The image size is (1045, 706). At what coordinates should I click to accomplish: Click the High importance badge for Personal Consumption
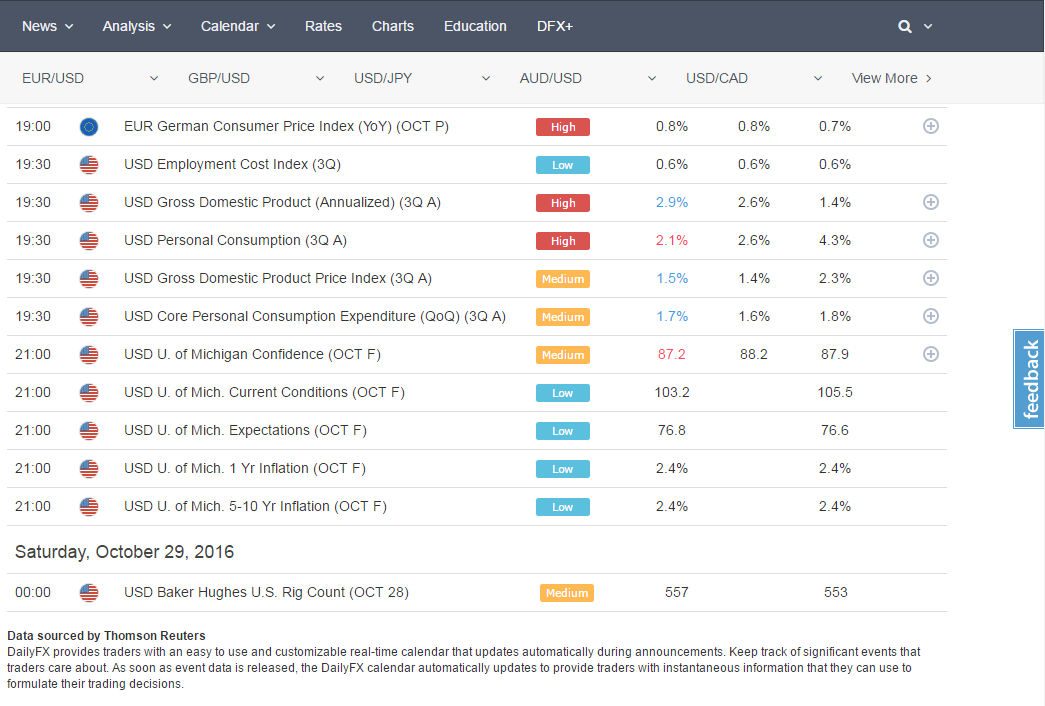pos(563,241)
